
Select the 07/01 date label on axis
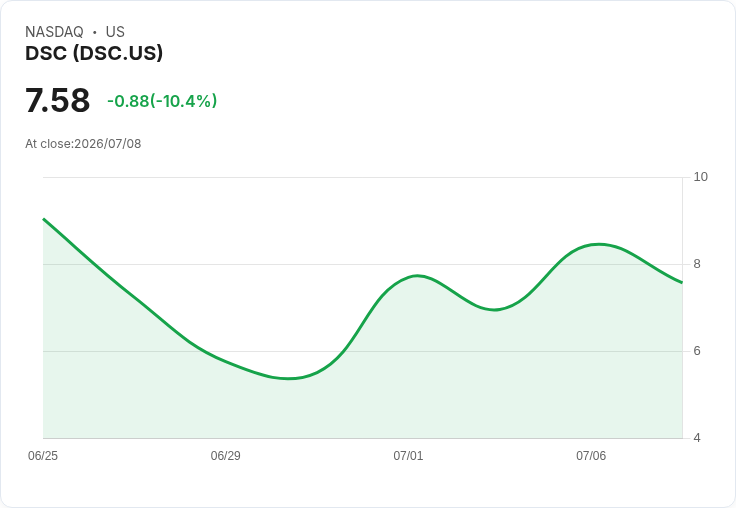(408, 456)
